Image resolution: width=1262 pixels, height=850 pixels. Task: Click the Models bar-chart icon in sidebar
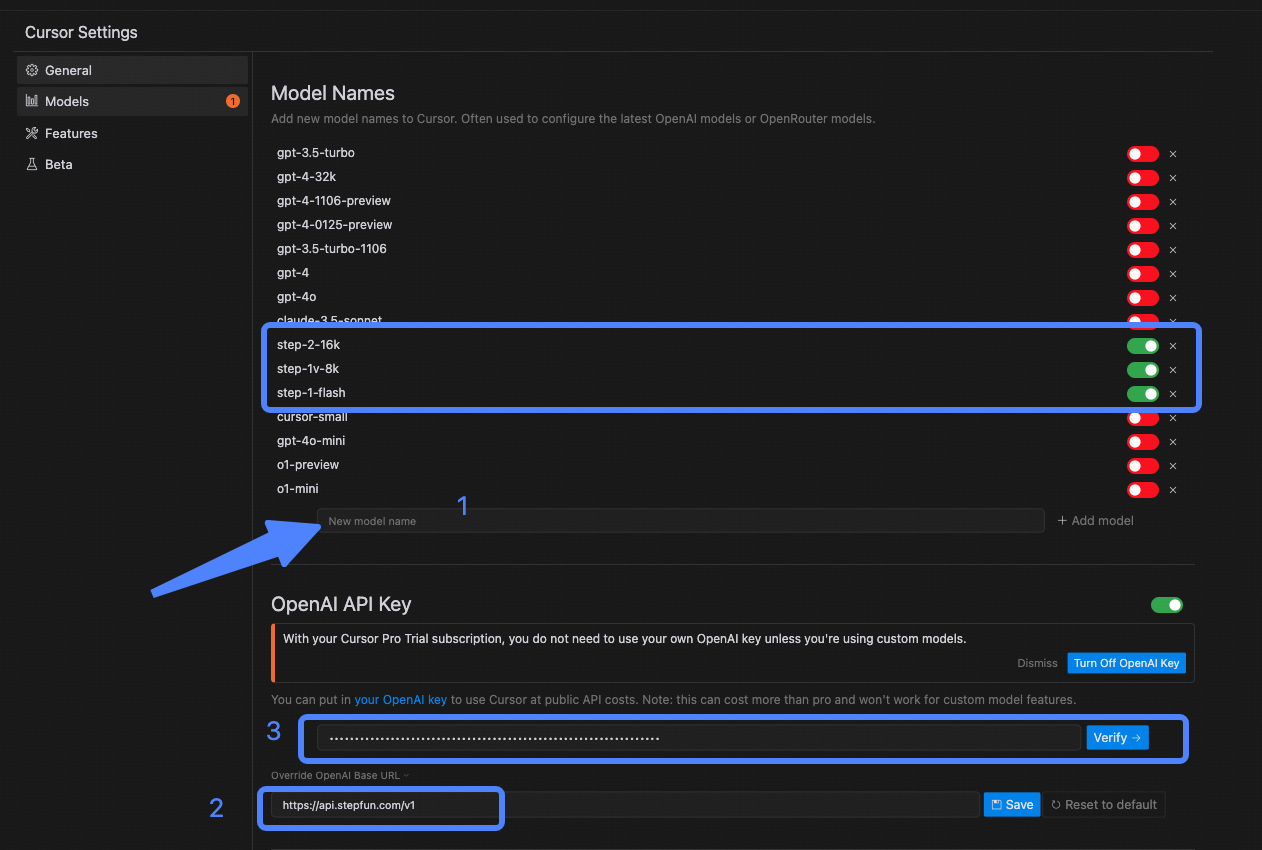coord(32,101)
